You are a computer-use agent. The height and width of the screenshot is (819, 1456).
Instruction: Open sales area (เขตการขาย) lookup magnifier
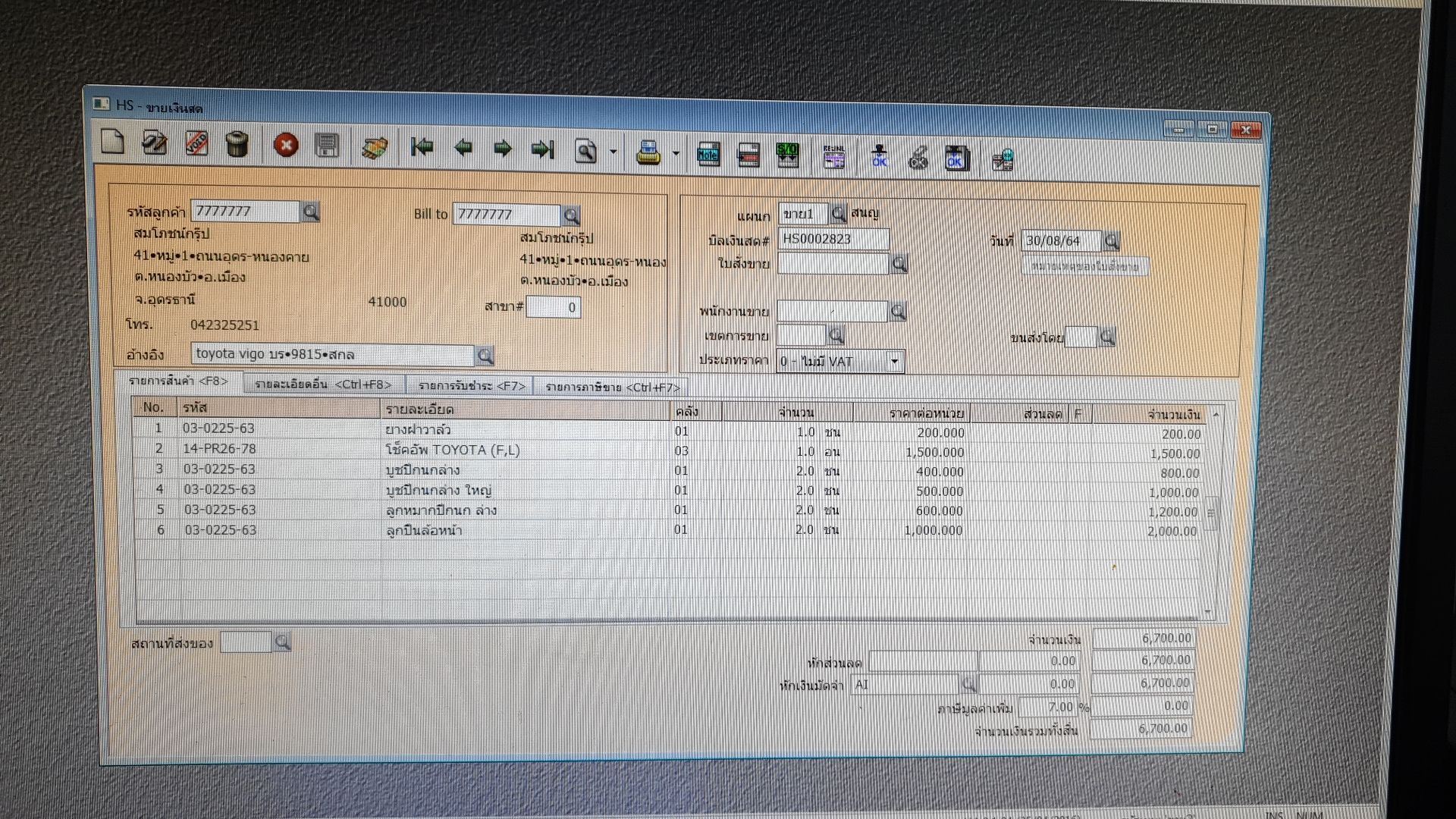pos(836,335)
